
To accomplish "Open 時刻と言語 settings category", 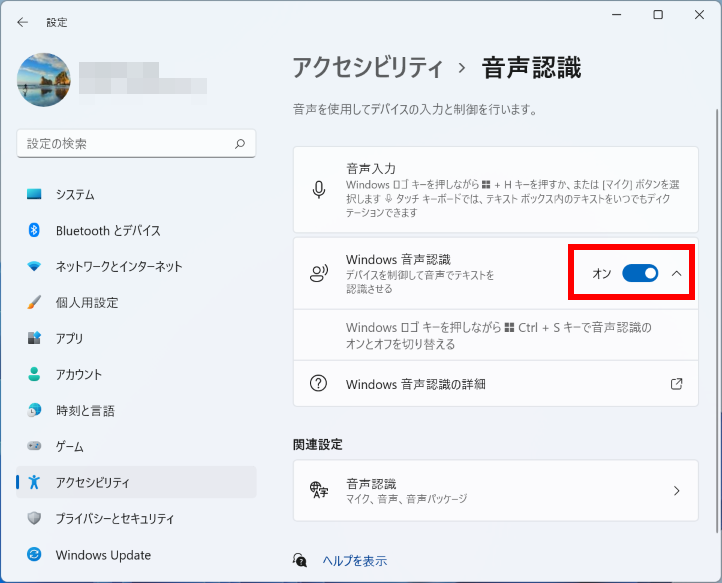I will 136,410.
